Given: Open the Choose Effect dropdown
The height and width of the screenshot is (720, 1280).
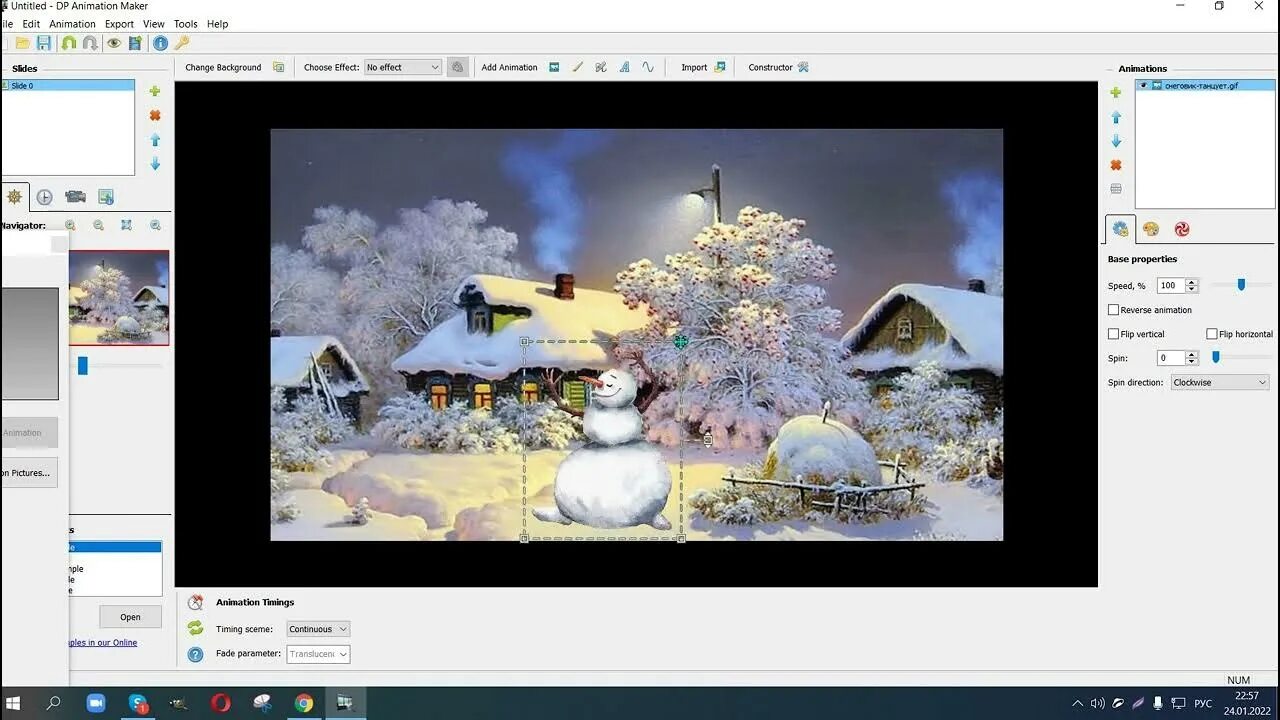Looking at the screenshot, I should pyautogui.click(x=402, y=67).
